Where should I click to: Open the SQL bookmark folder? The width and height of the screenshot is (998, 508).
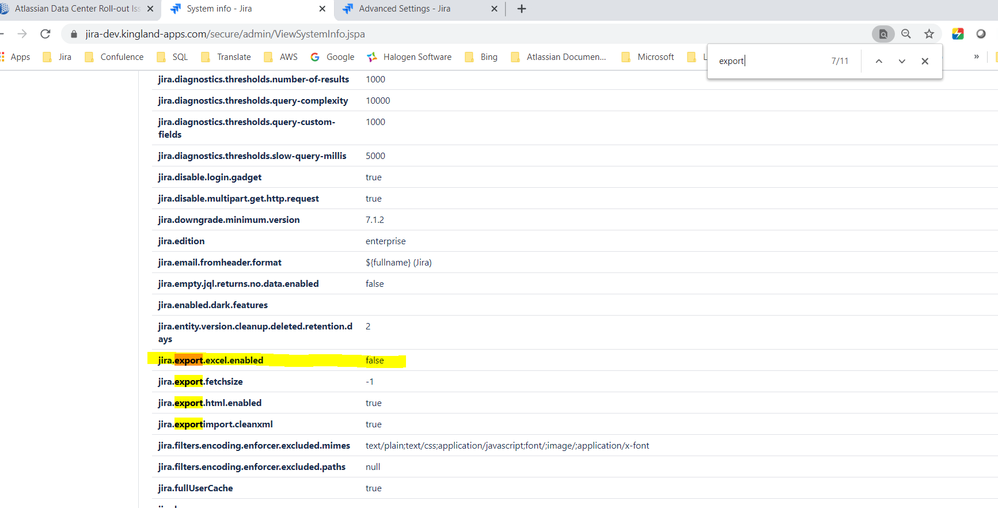pyautogui.click(x=172, y=57)
